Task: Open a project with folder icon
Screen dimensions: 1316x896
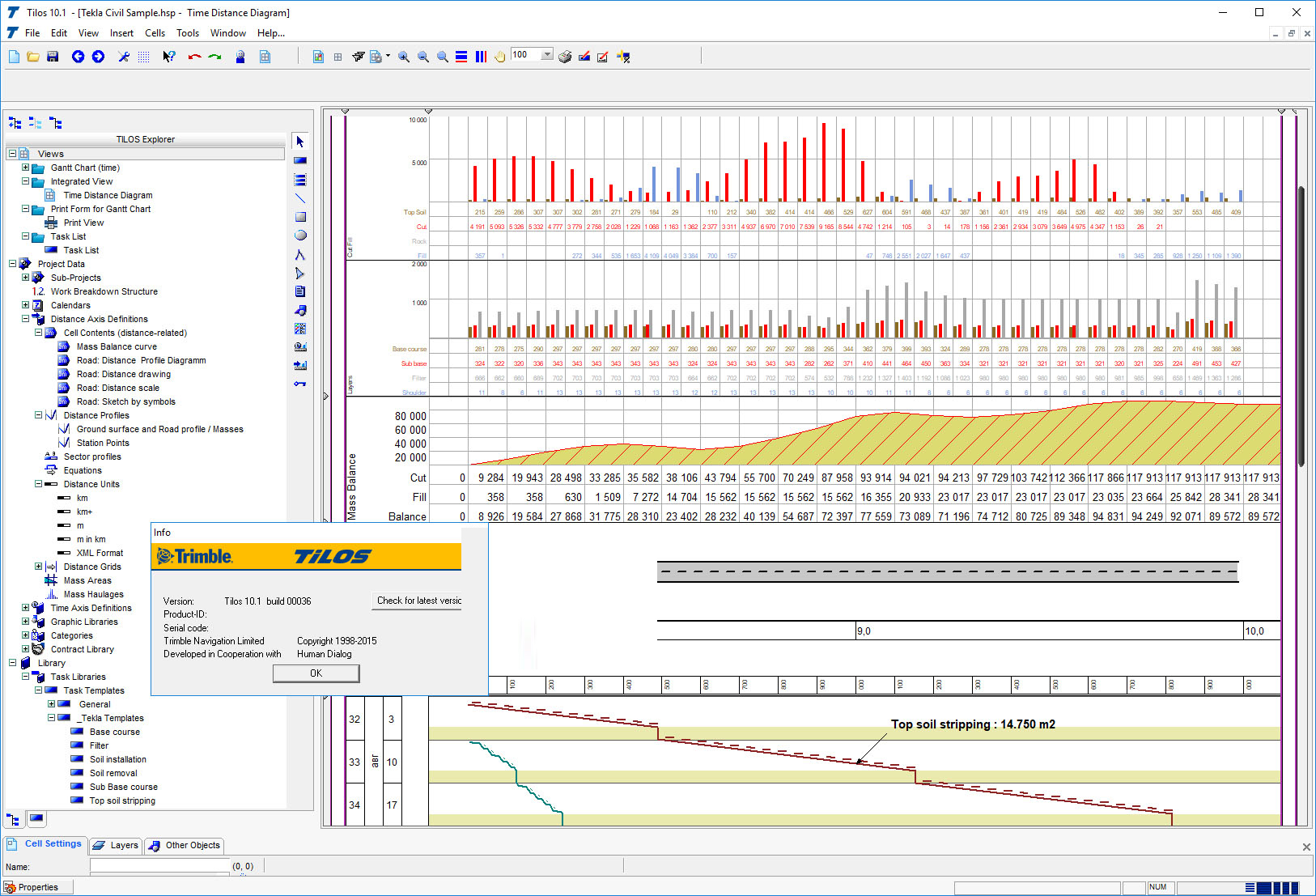Action: point(33,57)
